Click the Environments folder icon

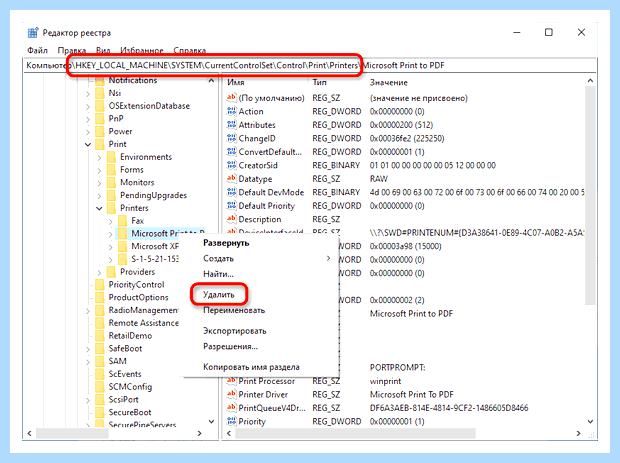pyautogui.click(x=112, y=157)
